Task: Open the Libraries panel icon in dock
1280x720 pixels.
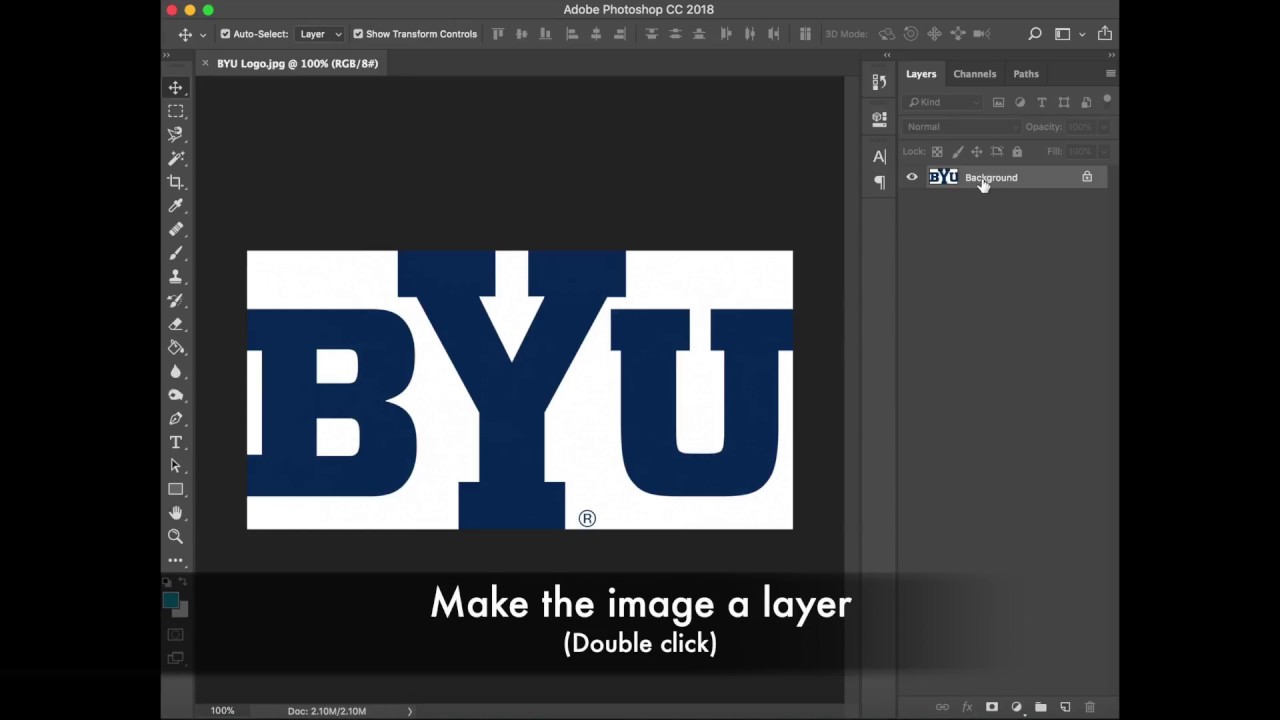Action: [879, 119]
